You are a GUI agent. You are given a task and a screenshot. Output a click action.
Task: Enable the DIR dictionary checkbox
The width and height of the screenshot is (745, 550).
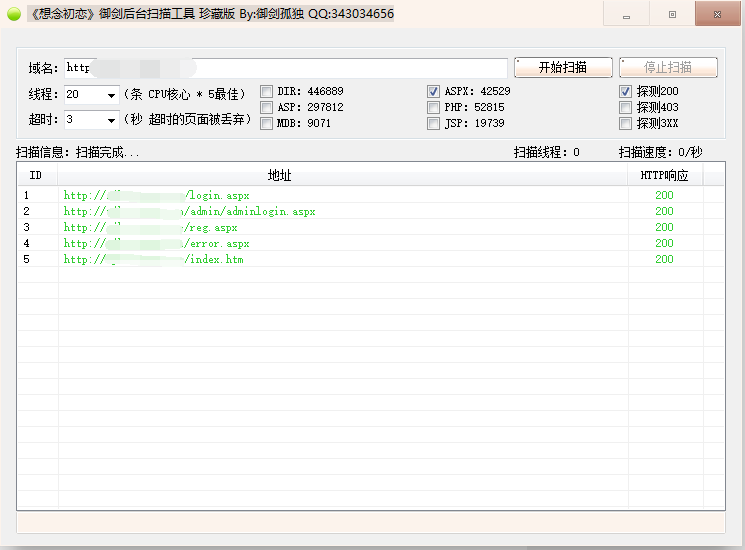point(267,91)
